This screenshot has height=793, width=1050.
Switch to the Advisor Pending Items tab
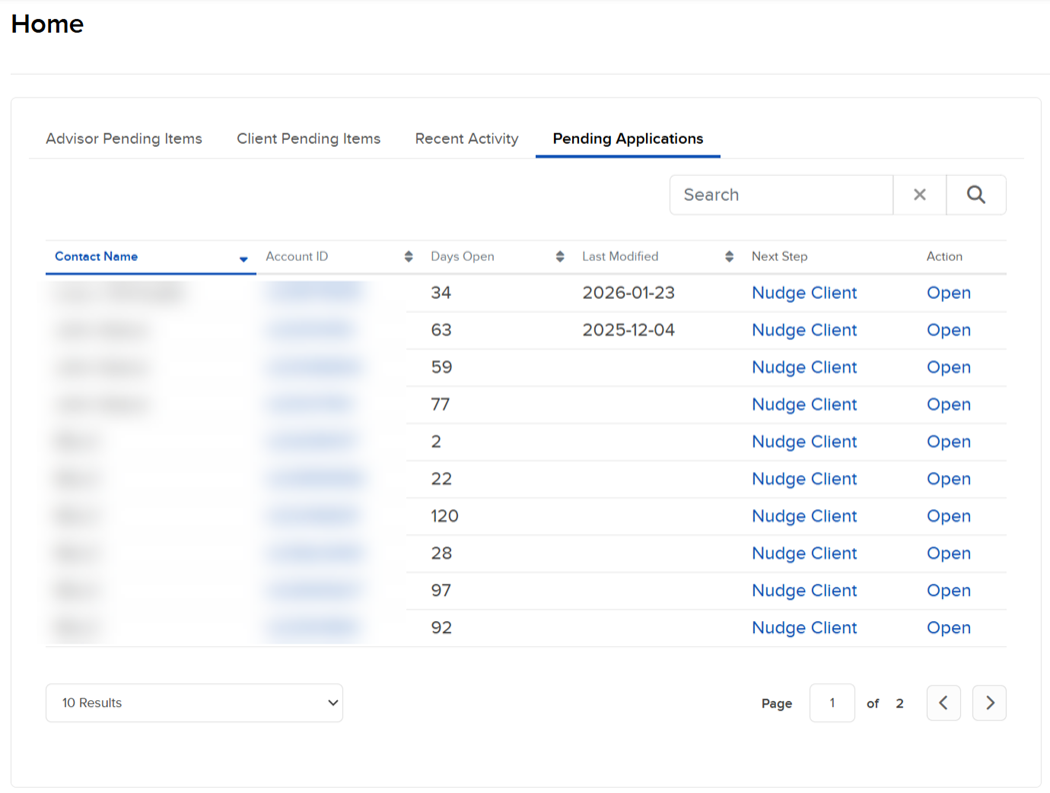123,139
